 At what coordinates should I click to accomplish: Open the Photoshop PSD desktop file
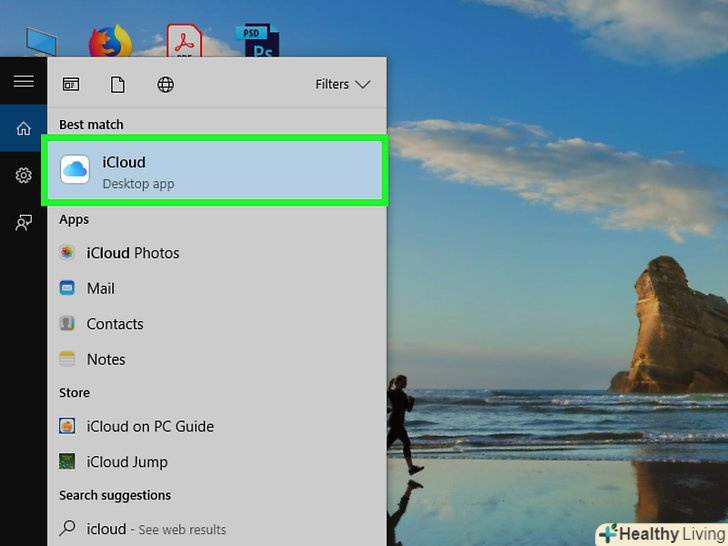[258, 40]
